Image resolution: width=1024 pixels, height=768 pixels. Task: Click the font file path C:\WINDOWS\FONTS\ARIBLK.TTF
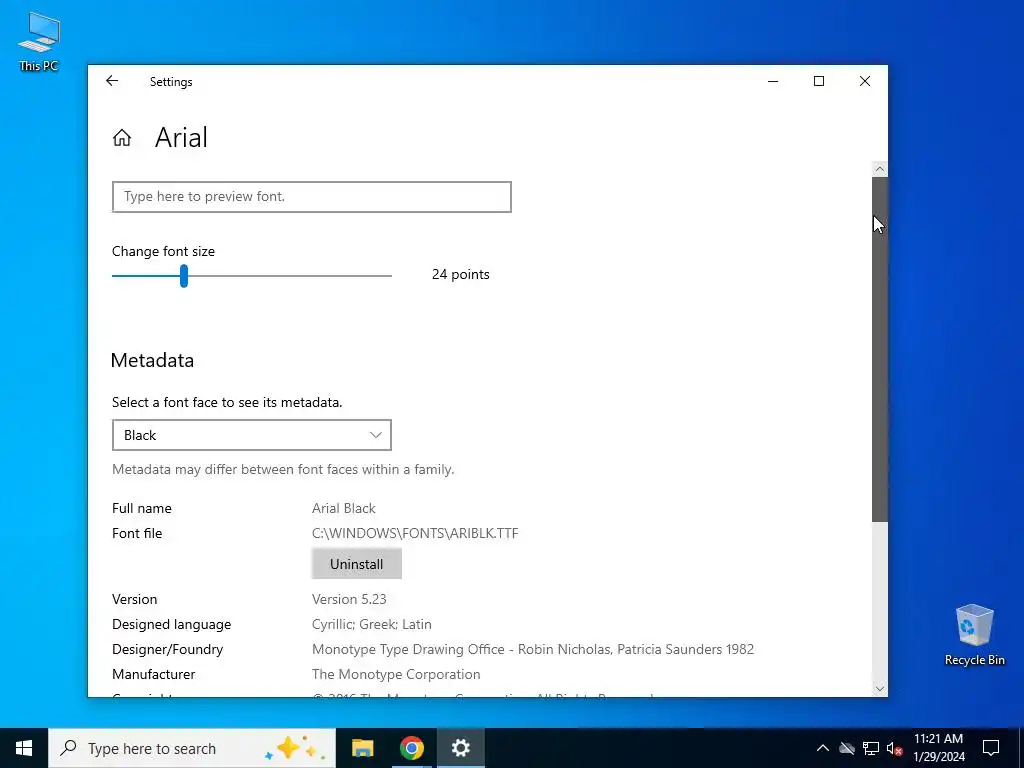click(415, 534)
